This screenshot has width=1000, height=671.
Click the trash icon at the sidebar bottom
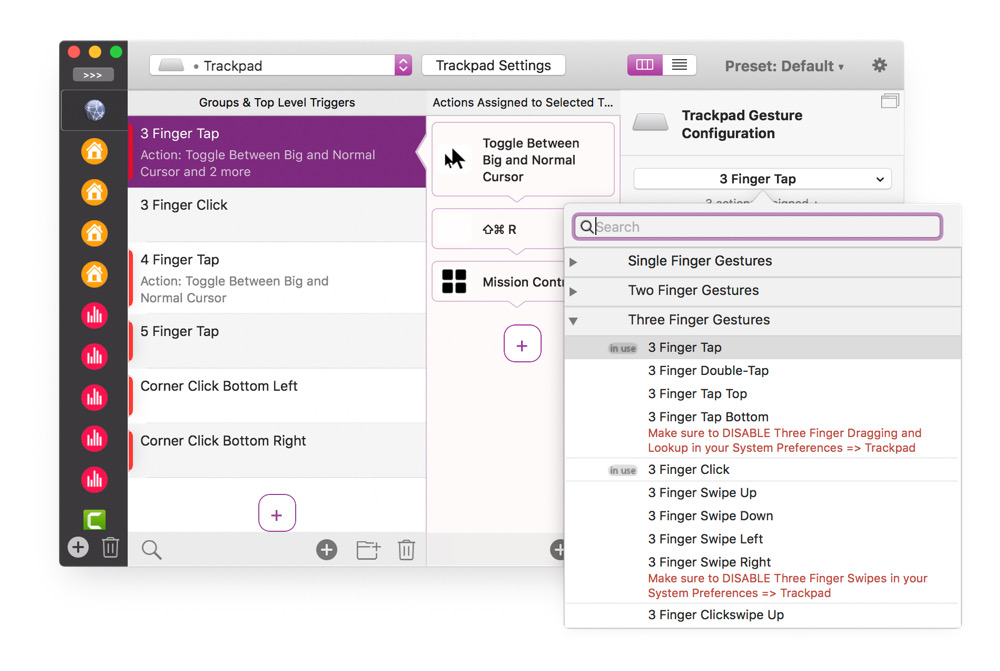[110, 547]
